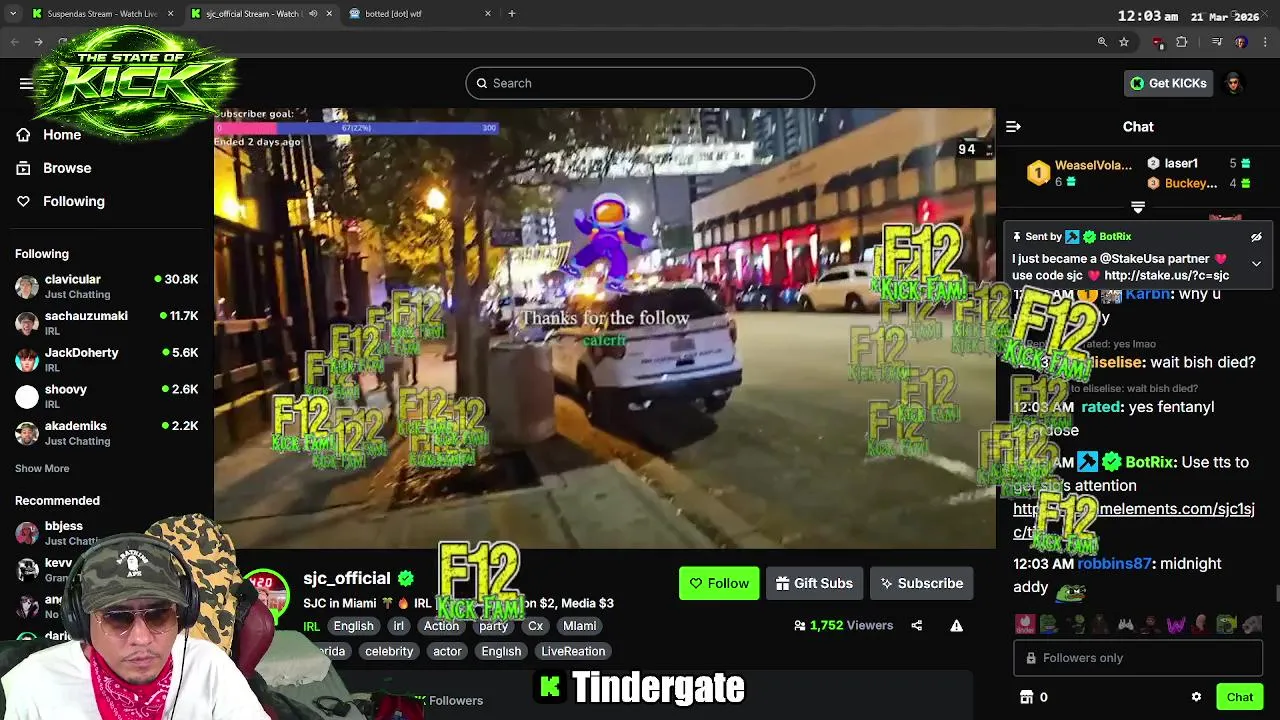Click laser1 in the gift leaderboard
This screenshot has height=720, width=1280.
(1198, 163)
